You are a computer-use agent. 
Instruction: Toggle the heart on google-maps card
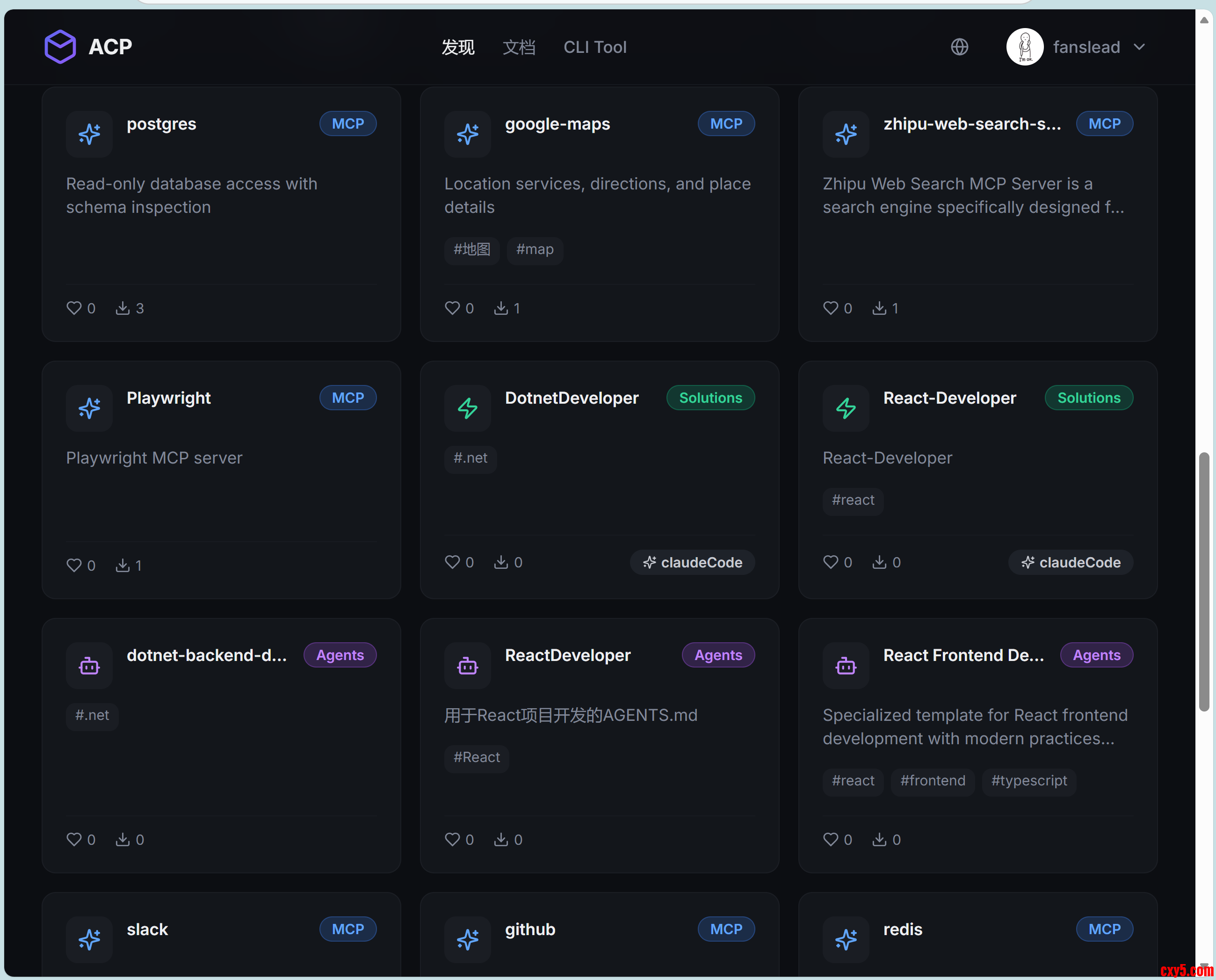tap(452, 308)
